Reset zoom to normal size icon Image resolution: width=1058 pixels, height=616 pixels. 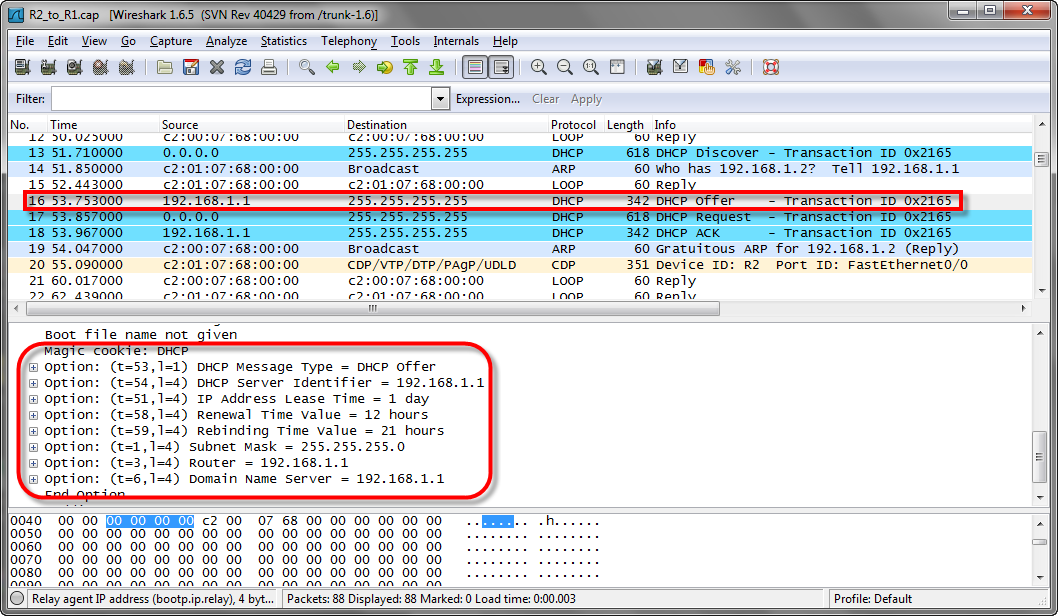coord(591,67)
